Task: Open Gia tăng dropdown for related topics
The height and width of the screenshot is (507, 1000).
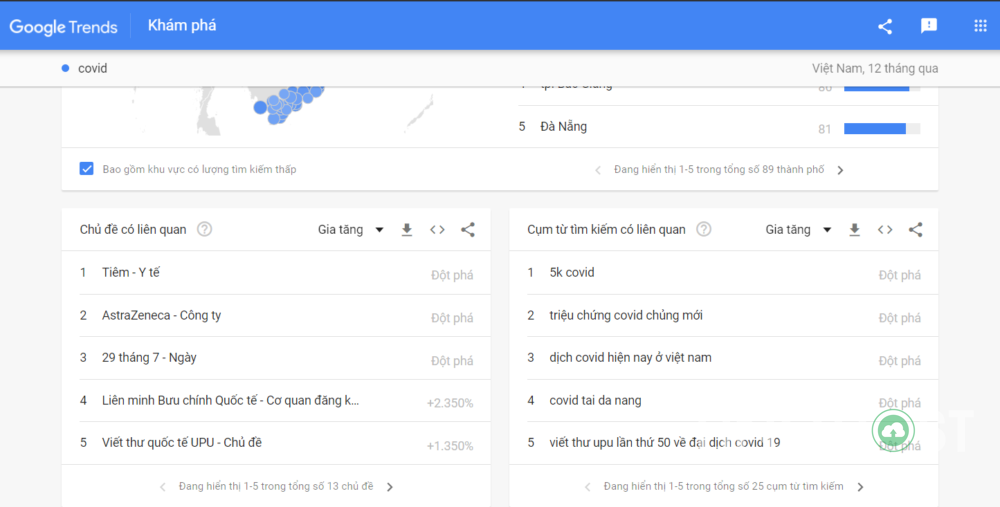Action: click(351, 230)
